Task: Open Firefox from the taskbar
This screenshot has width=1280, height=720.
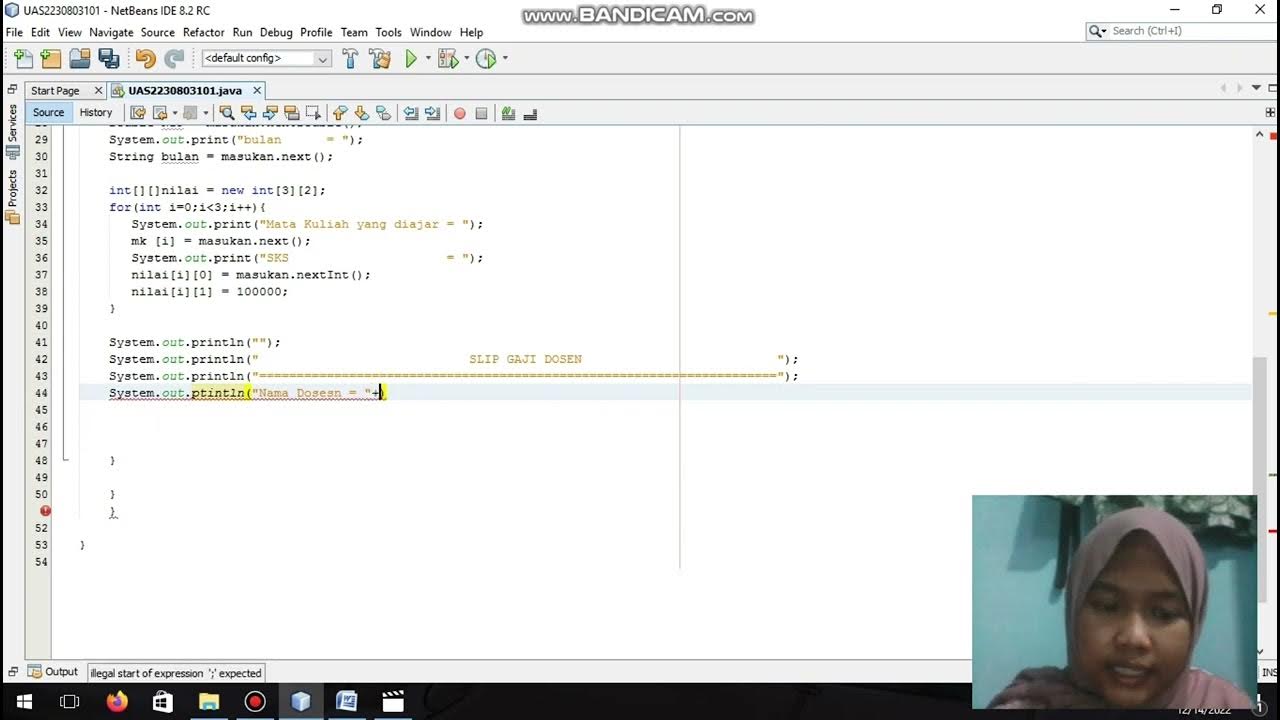Action: click(x=117, y=702)
